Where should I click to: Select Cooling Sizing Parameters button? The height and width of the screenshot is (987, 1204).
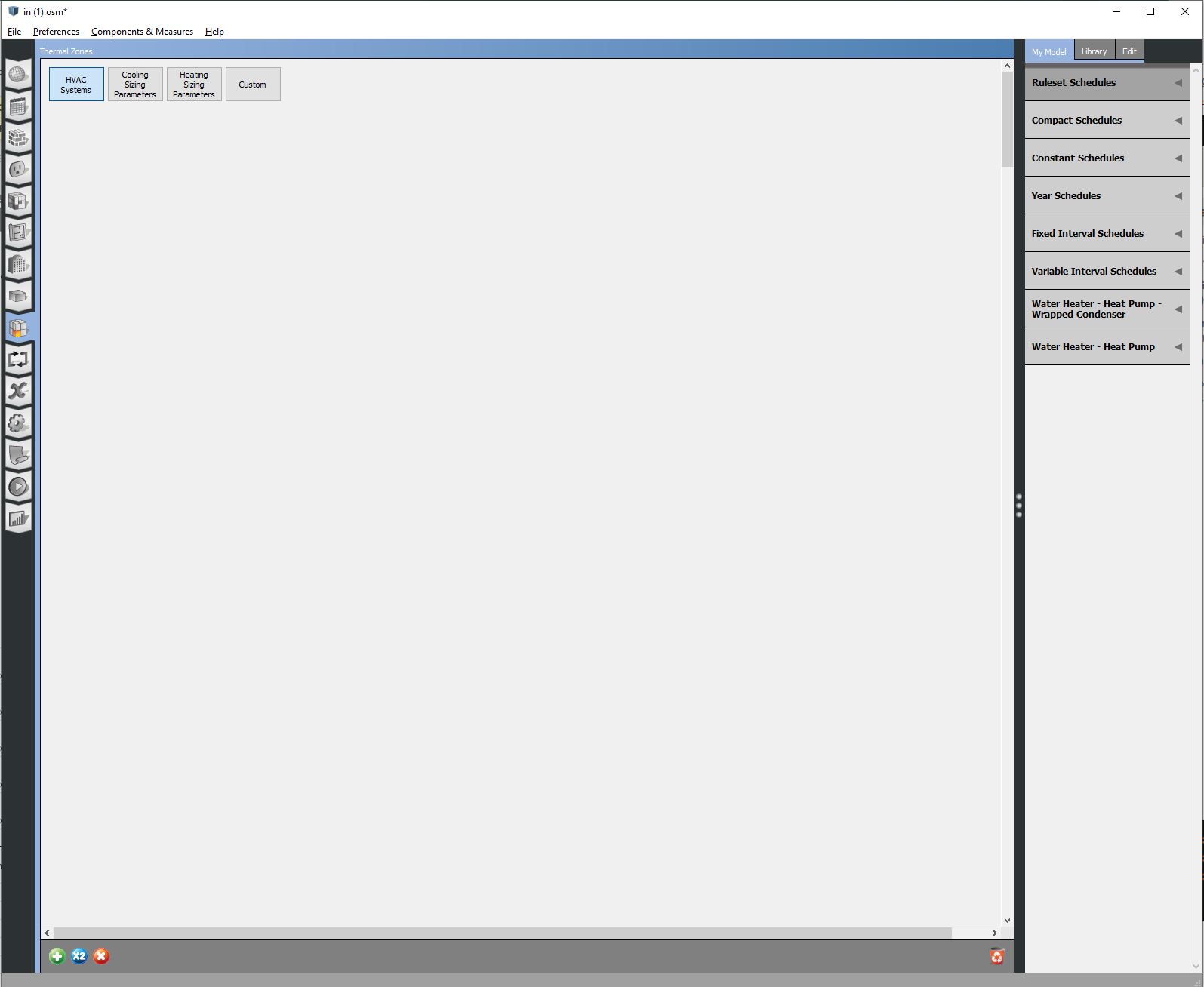pos(135,85)
